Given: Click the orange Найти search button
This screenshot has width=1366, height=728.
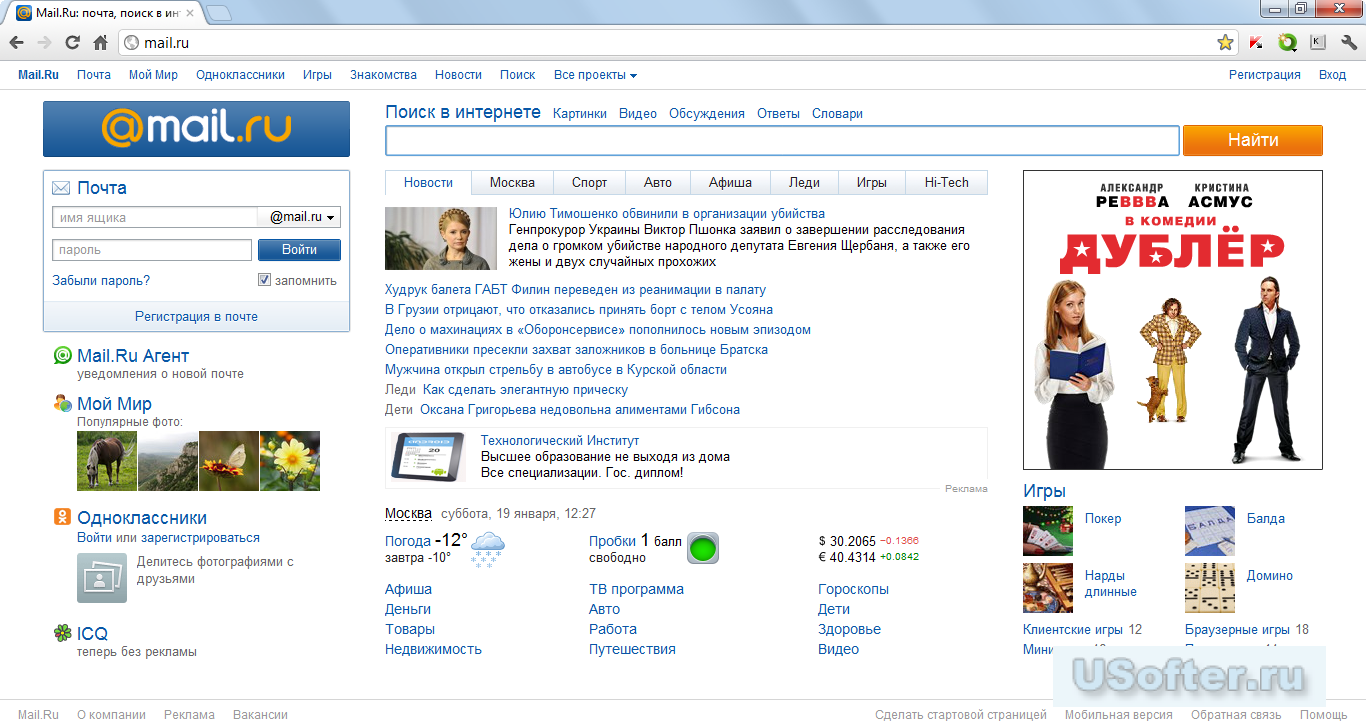Looking at the screenshot, I should coord(1253,140).
